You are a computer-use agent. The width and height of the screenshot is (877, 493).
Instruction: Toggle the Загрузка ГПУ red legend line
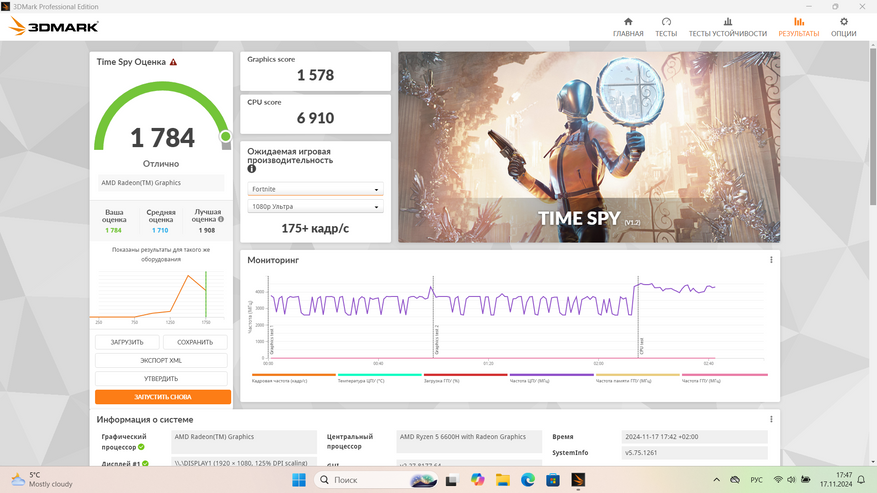tap(465, 375)
